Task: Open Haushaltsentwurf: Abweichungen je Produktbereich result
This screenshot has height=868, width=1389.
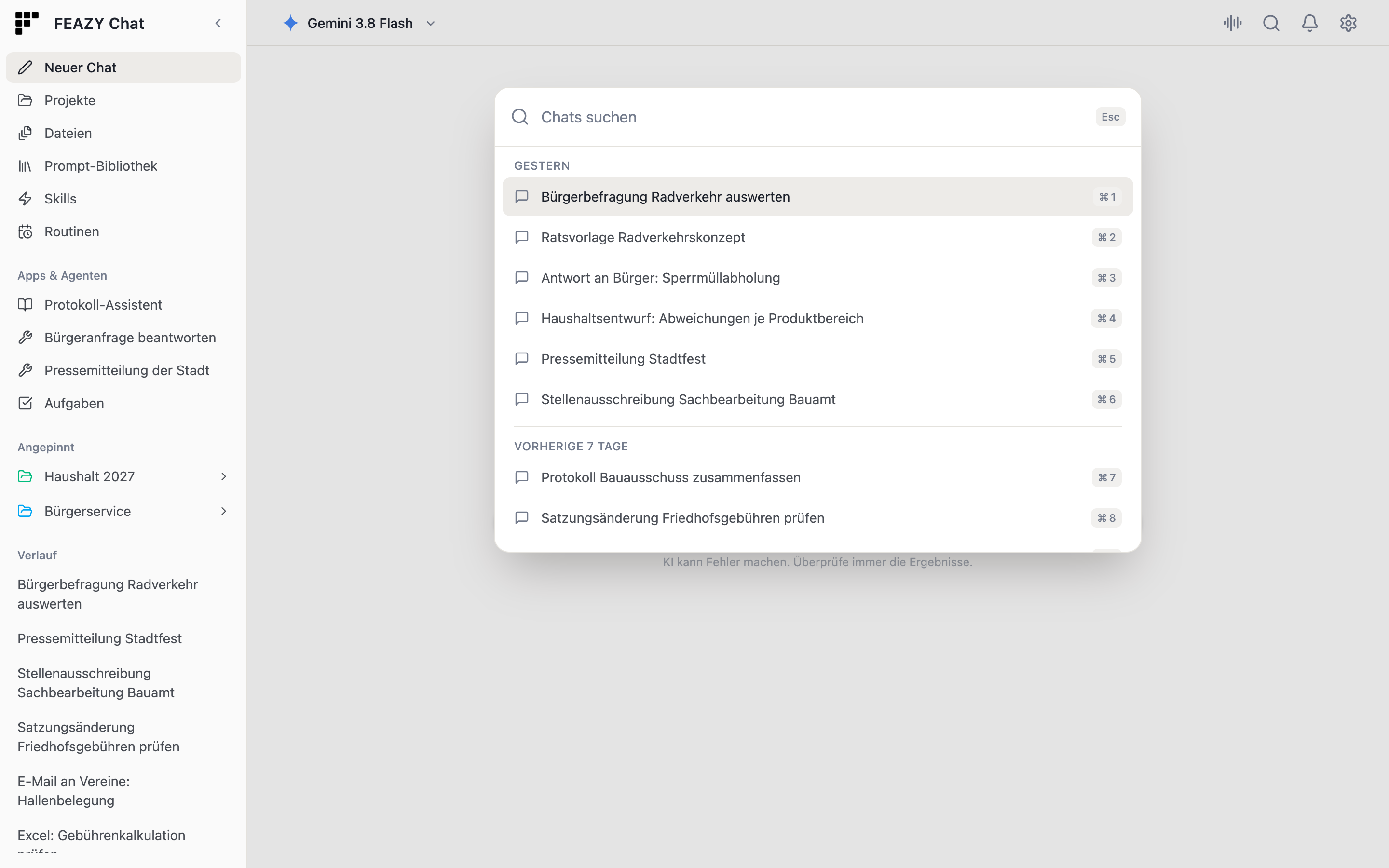Action: pos(817,318)
